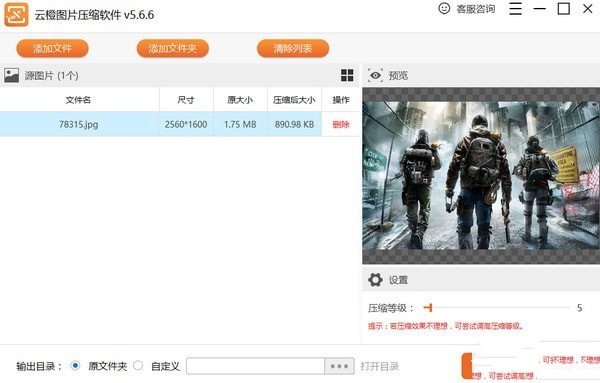The image size is (600, 383).
Task: Click the 源图片 (1个) panel title
Action: point(52,75)
